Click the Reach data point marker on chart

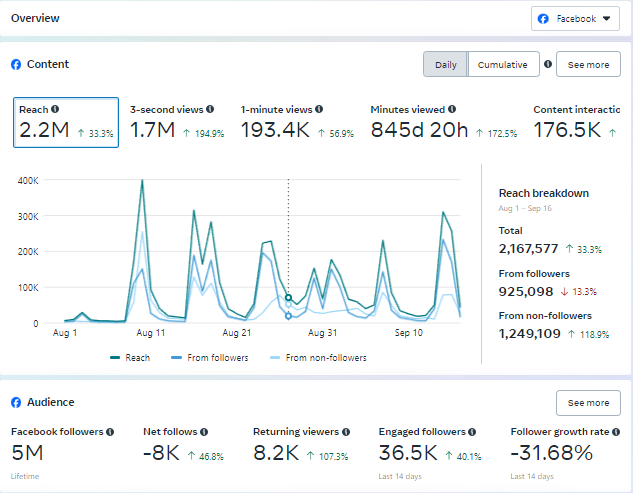(x=288, y=298)
